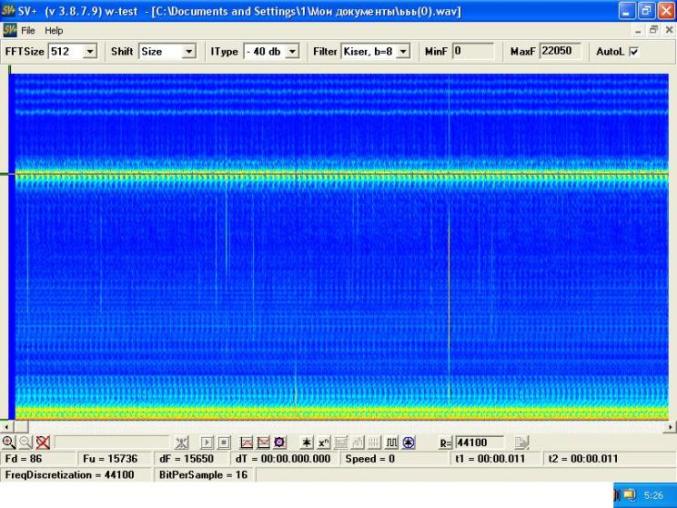Click the red crossed-out cancel zoom icon
Image resolution: width=677 pixels, height=508 pixels.
[43, 442]
